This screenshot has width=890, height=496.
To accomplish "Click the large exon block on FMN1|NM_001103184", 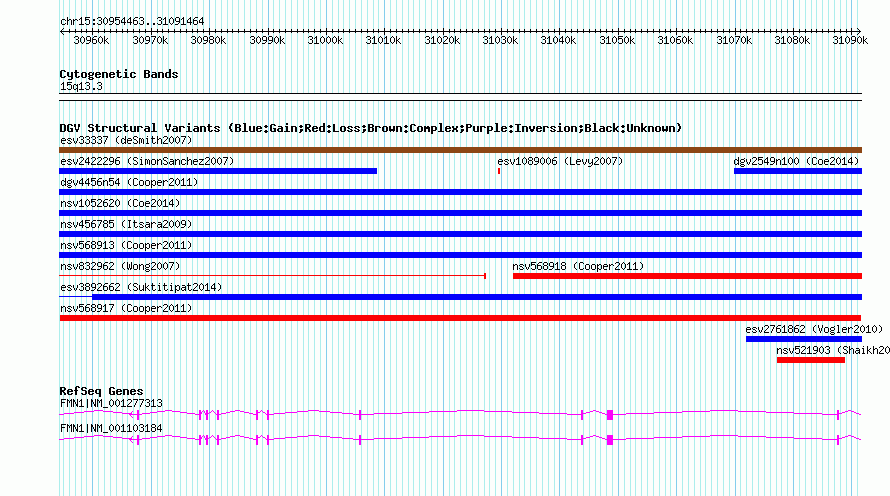I will click(610, 440).
